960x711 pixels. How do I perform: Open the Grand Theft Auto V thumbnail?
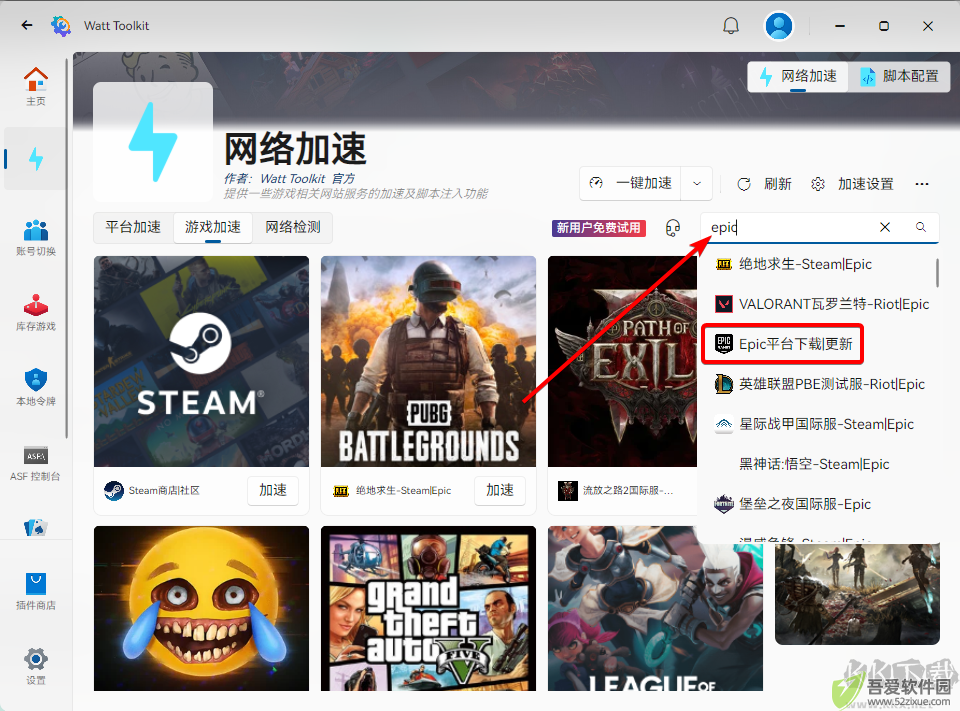429,609
